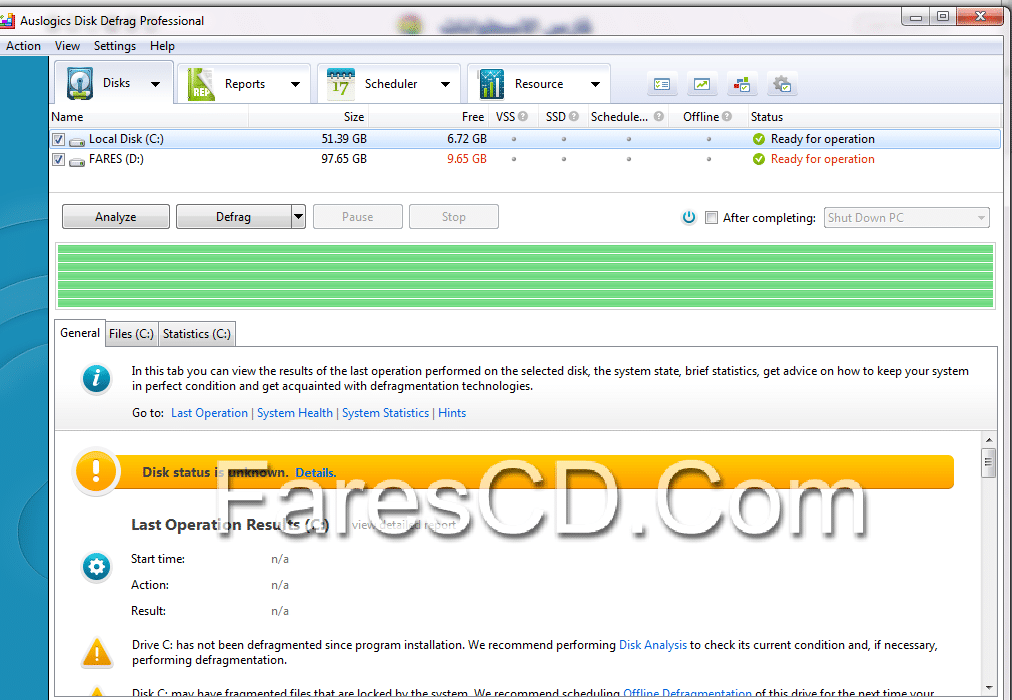Screen dimensions: 1012x700
Task: Click the Scheduler calendar icon
Action: tap(341, 84)
